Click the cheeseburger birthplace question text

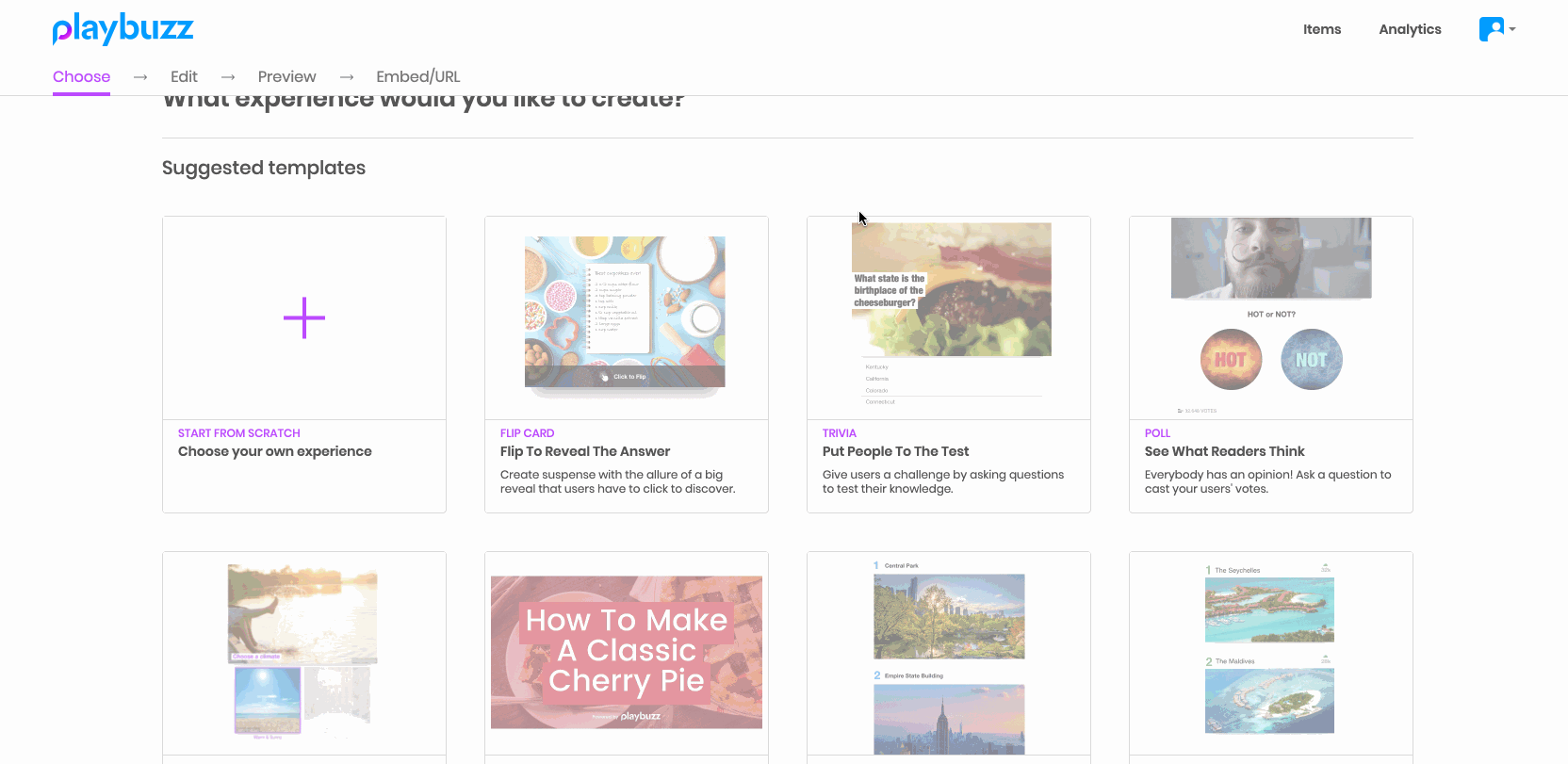pos(890,290)
